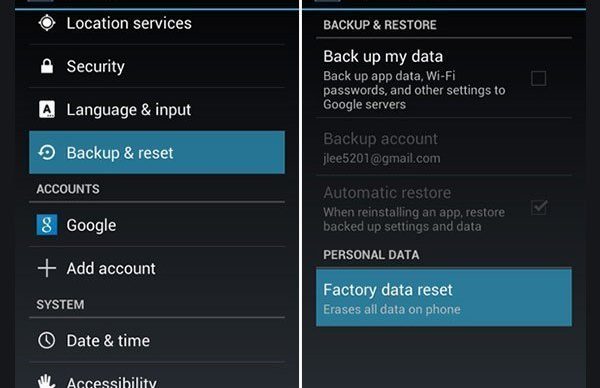Open Language & input settings
The height and width of the screenshot is (388, 600).
(157, 109)
